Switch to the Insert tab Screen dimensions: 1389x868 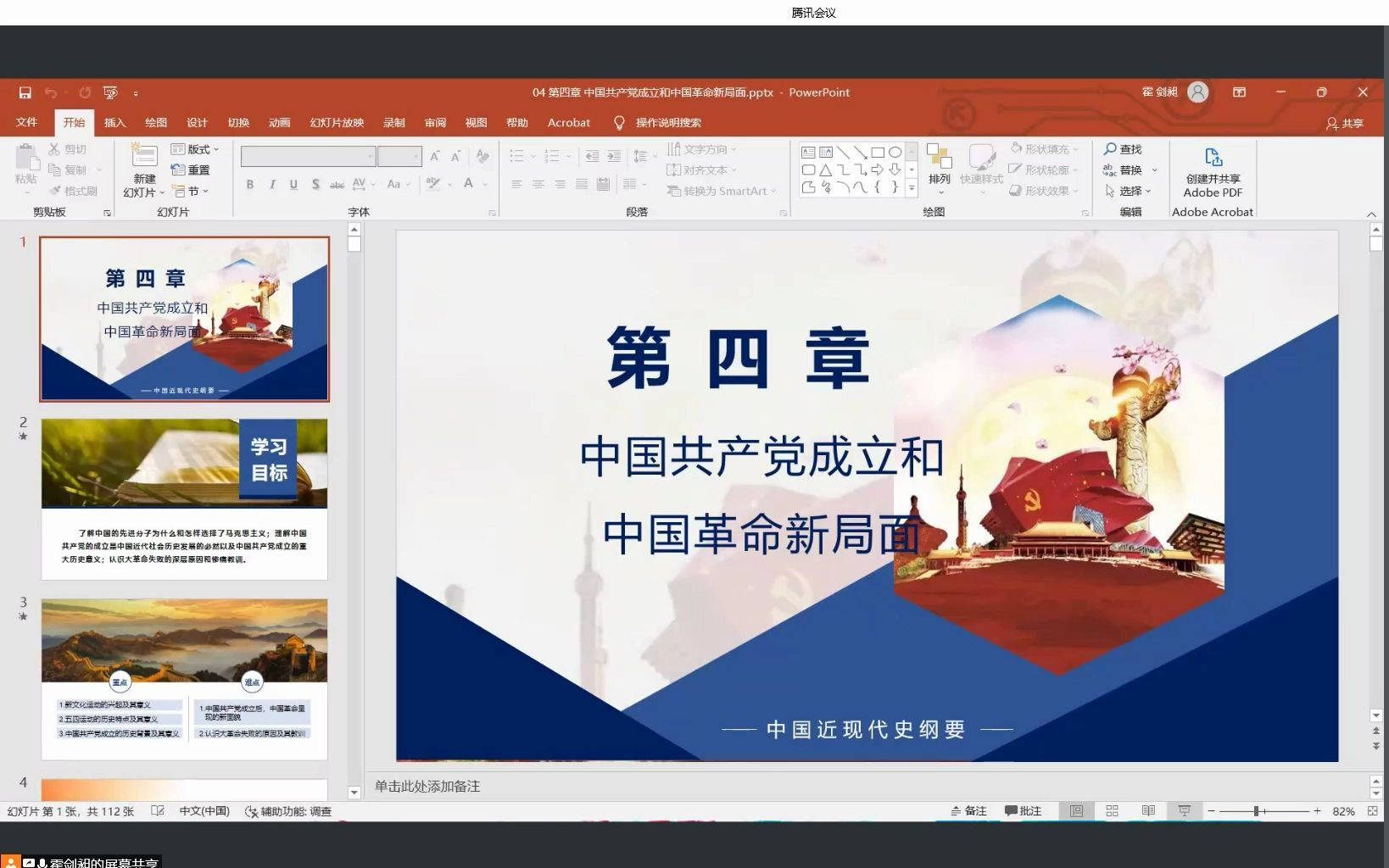point(114,122)
